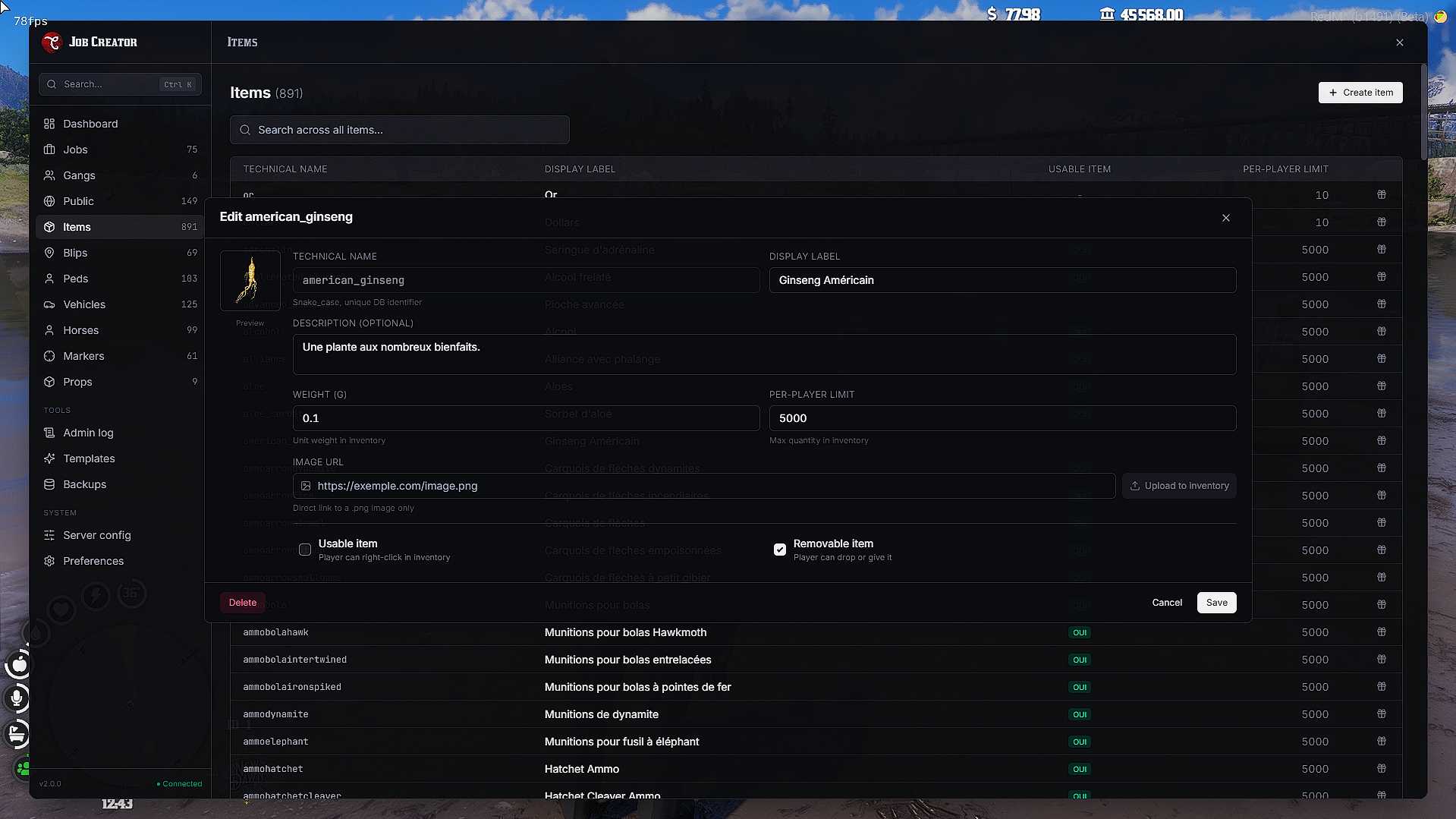Click the Templates sparkle icon
The image size is (1456, 819).
(49, 458)
